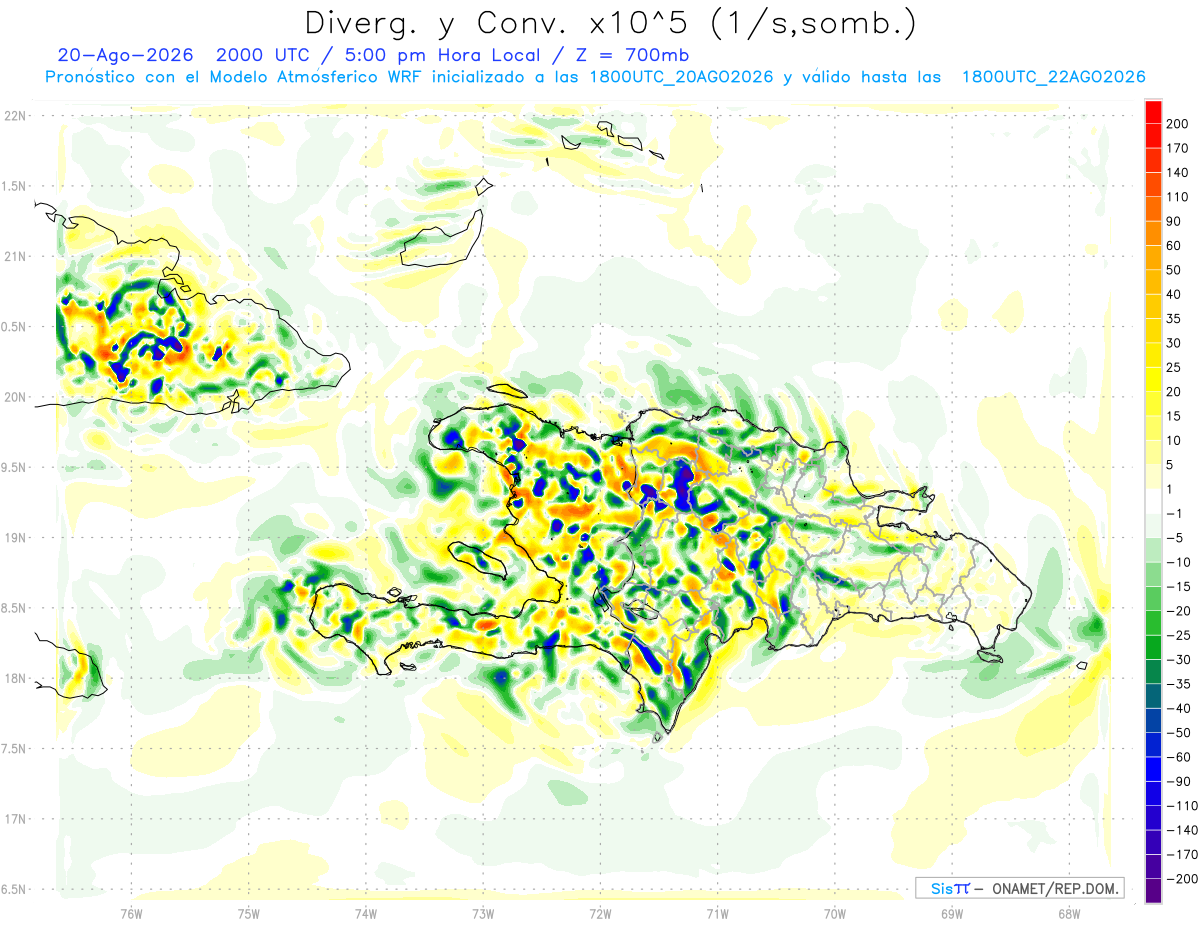Click the '71W' longitude label

pyautogui.click(x=717, y=913)
